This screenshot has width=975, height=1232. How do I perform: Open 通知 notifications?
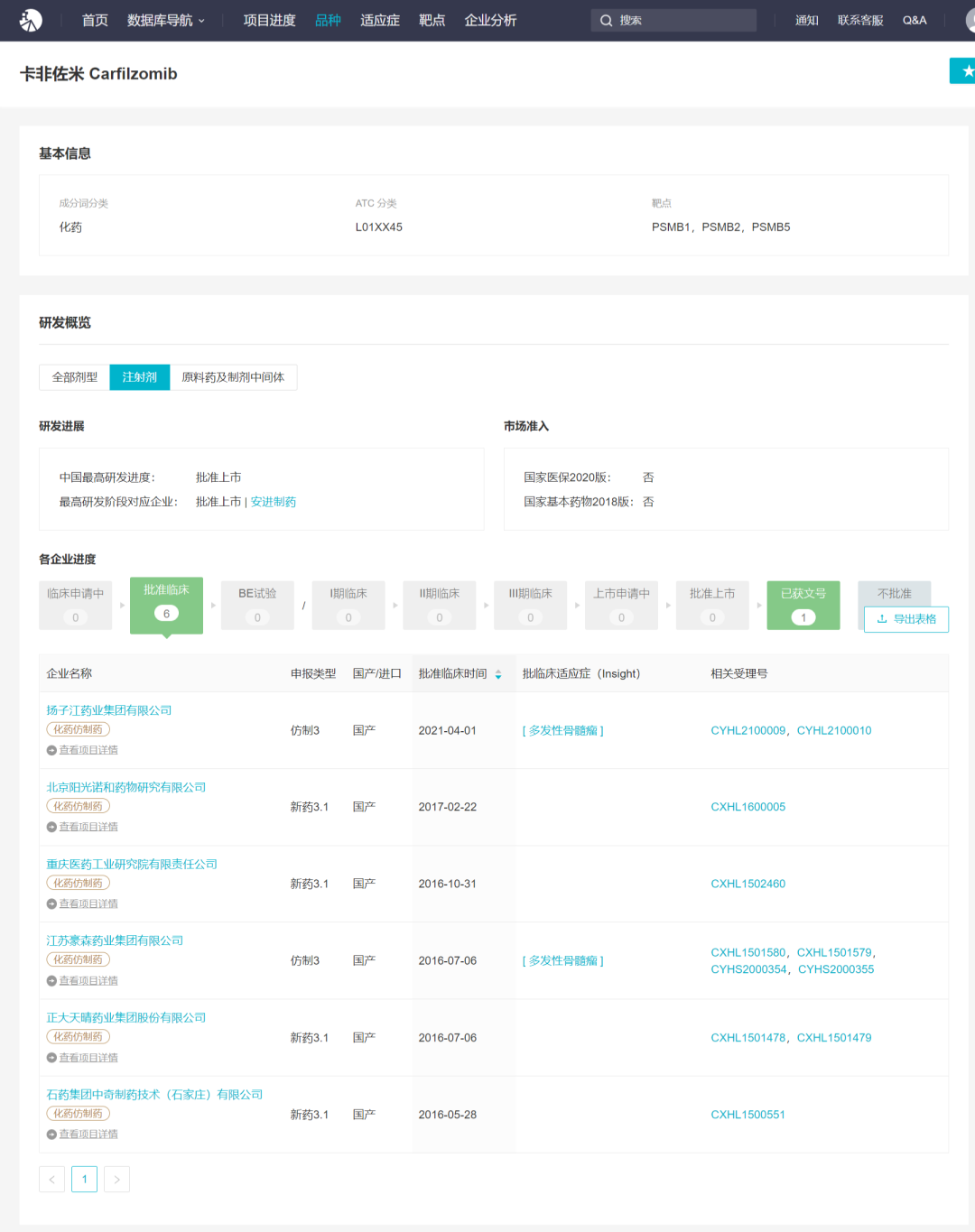coord(807,20)
